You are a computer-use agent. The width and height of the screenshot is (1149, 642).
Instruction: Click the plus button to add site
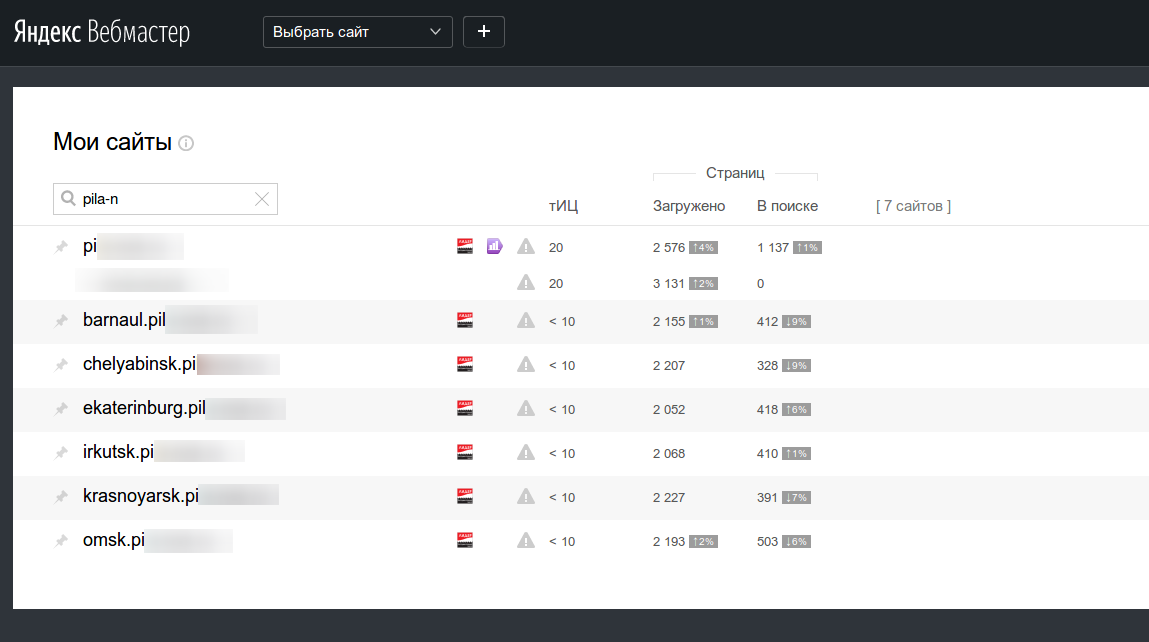(x=484, y=32)
